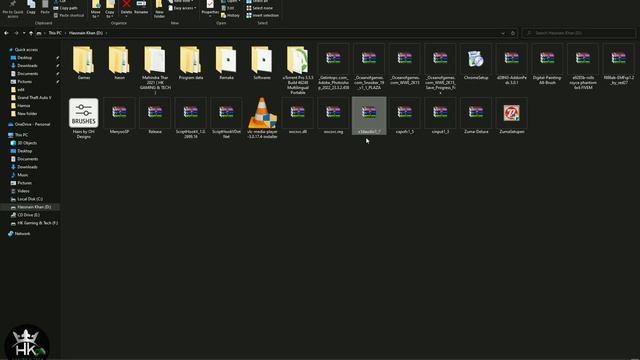Select Quick access in the navigation pane
This screenshot has width=640, height=360.
coord(26,50)
